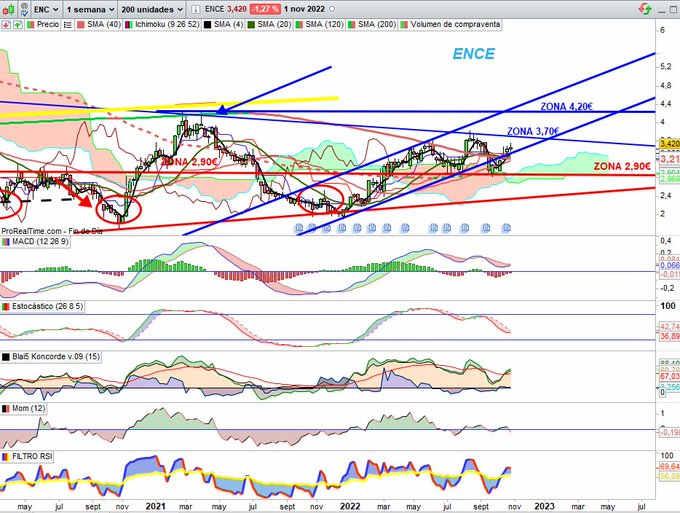Screen dimensions: 680x513
Task: Click the small circle status indicator after date
Action: 332,9
